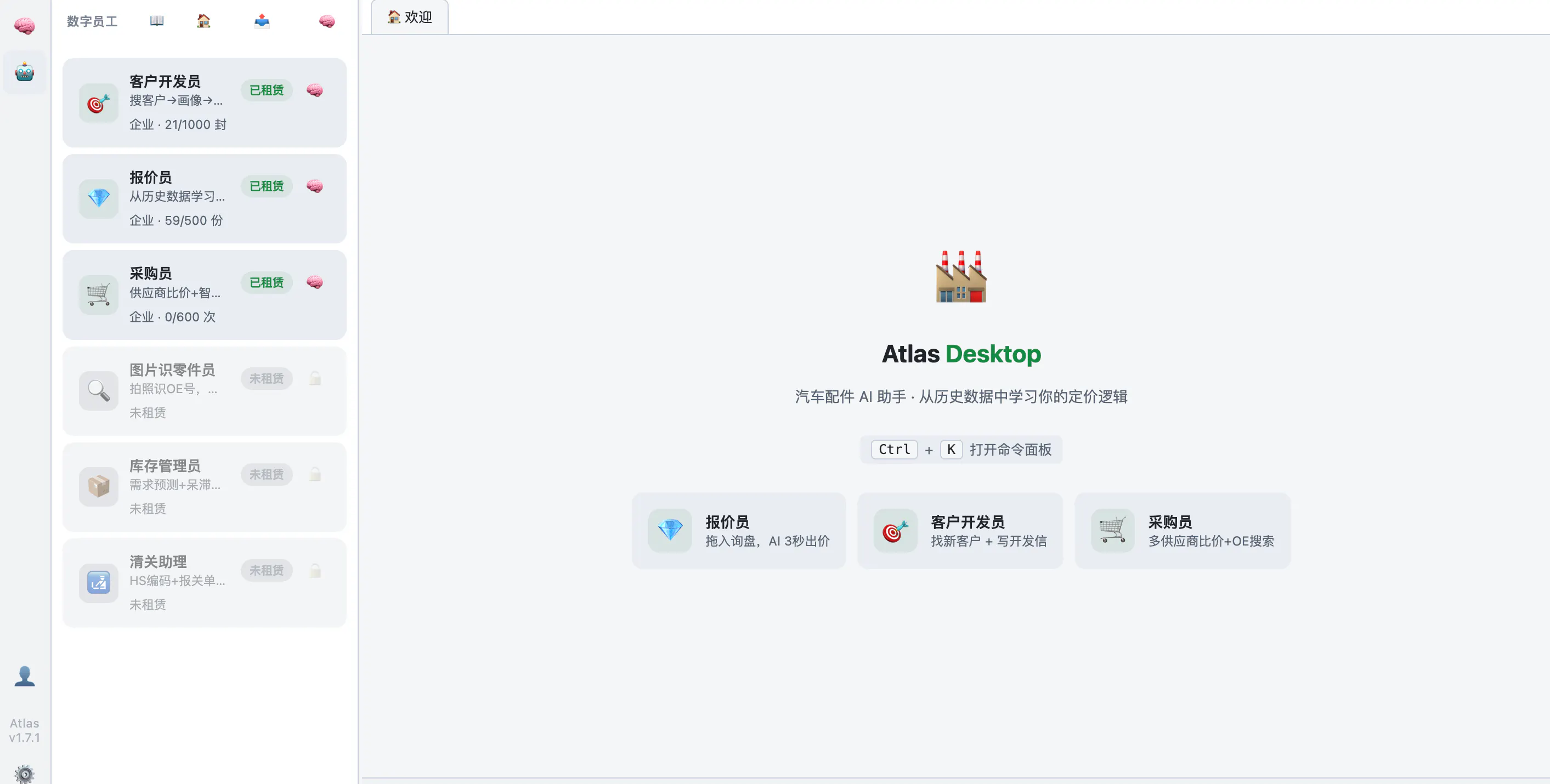The image size is (1550, 784).
Task: Click description 搜客户→画像→...
Action: (x=176, y=100)
